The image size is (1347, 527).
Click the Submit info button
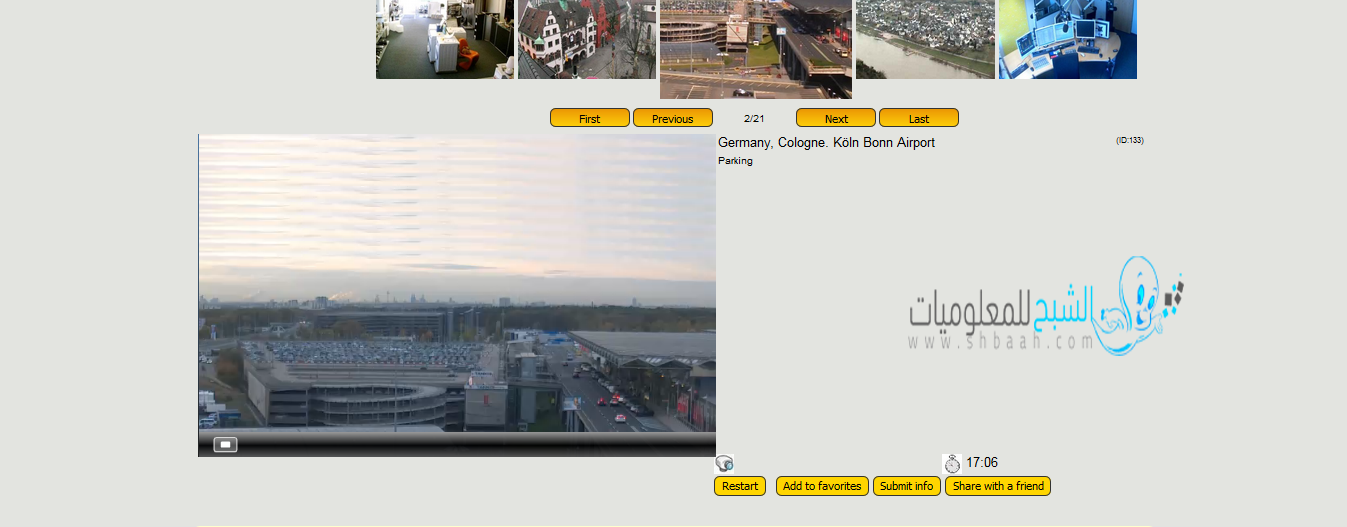(x=907, y=486)
